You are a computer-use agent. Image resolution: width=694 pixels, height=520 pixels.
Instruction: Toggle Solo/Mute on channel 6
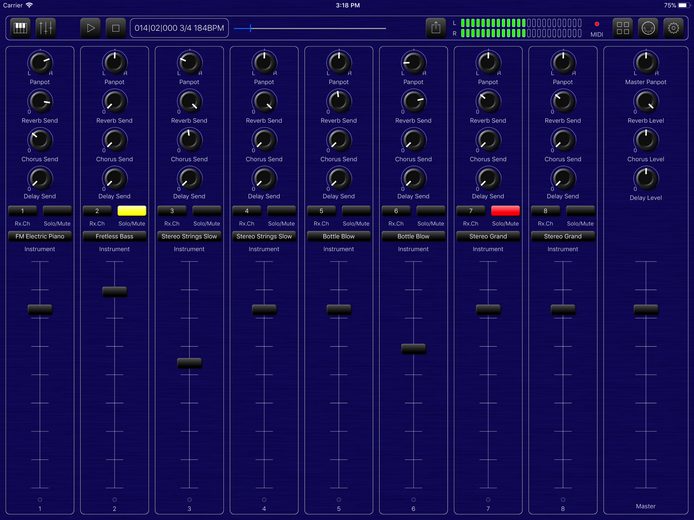click(431, 211)
